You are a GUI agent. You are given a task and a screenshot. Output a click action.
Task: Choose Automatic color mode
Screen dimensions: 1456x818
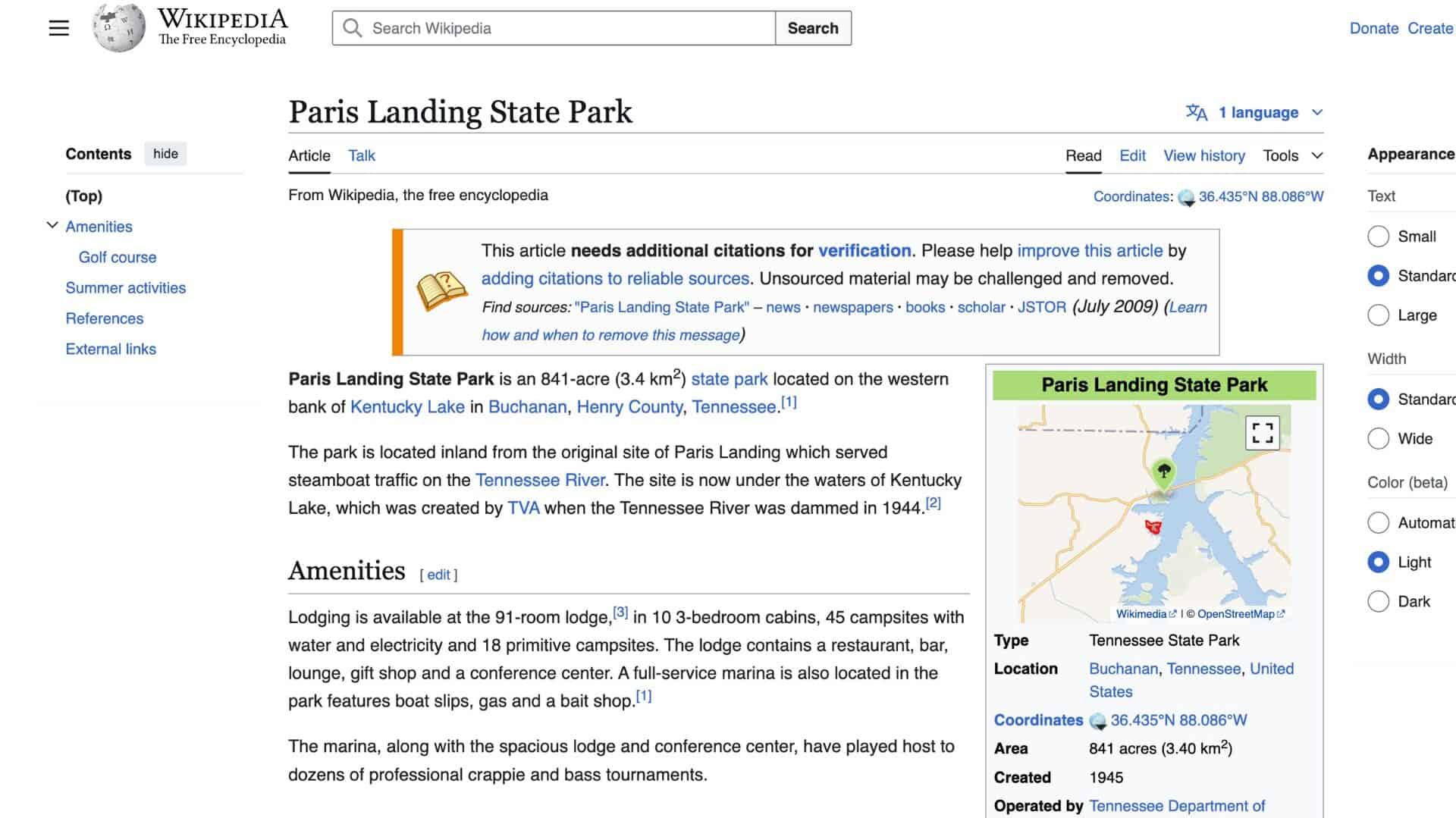click(1378, 523)
